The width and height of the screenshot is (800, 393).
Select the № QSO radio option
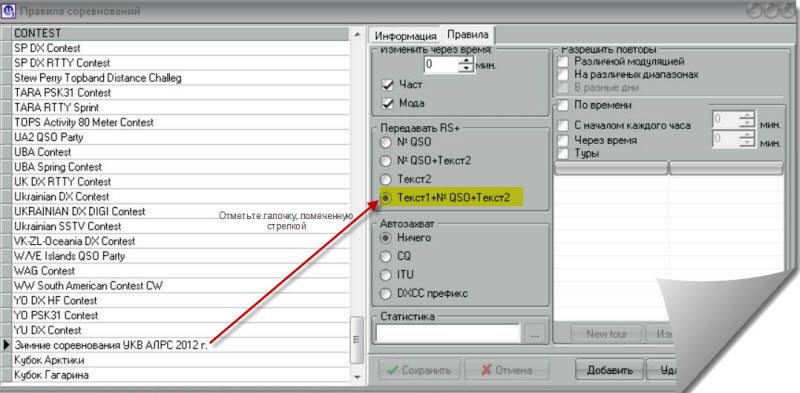[x=386, y=142]
